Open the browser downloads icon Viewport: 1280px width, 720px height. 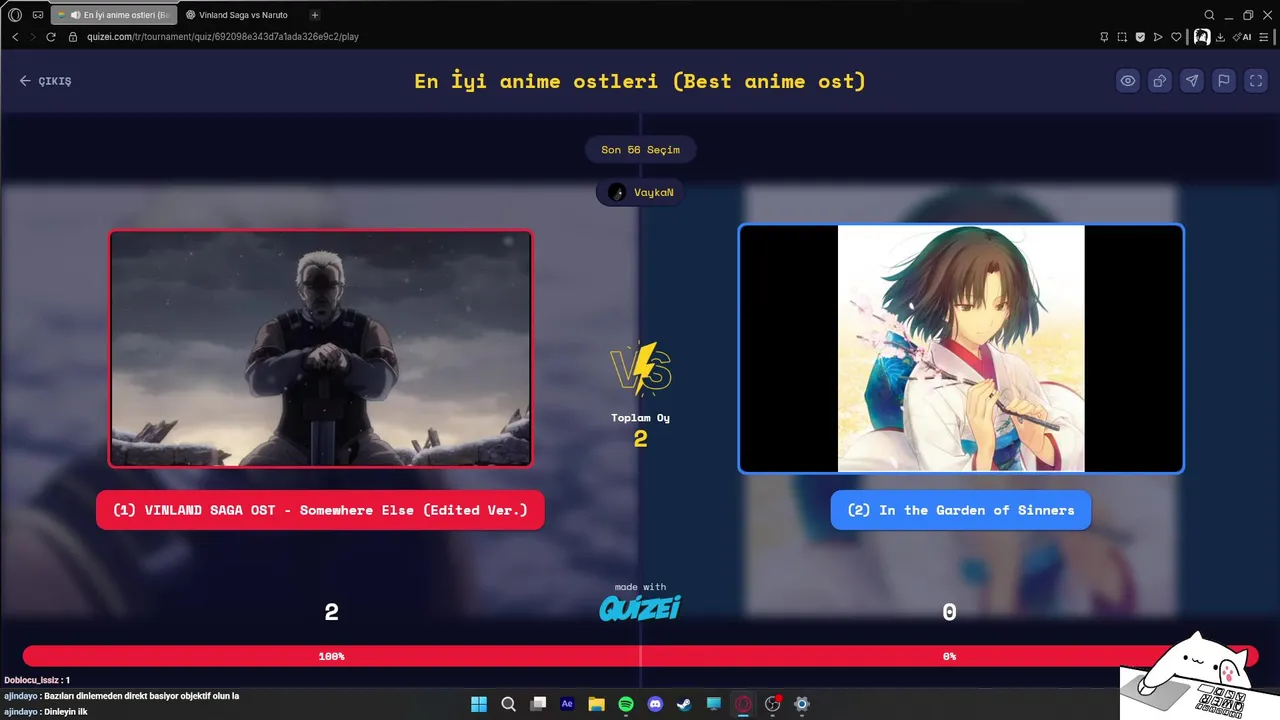pyautogui.click(x=1220, y=37)
